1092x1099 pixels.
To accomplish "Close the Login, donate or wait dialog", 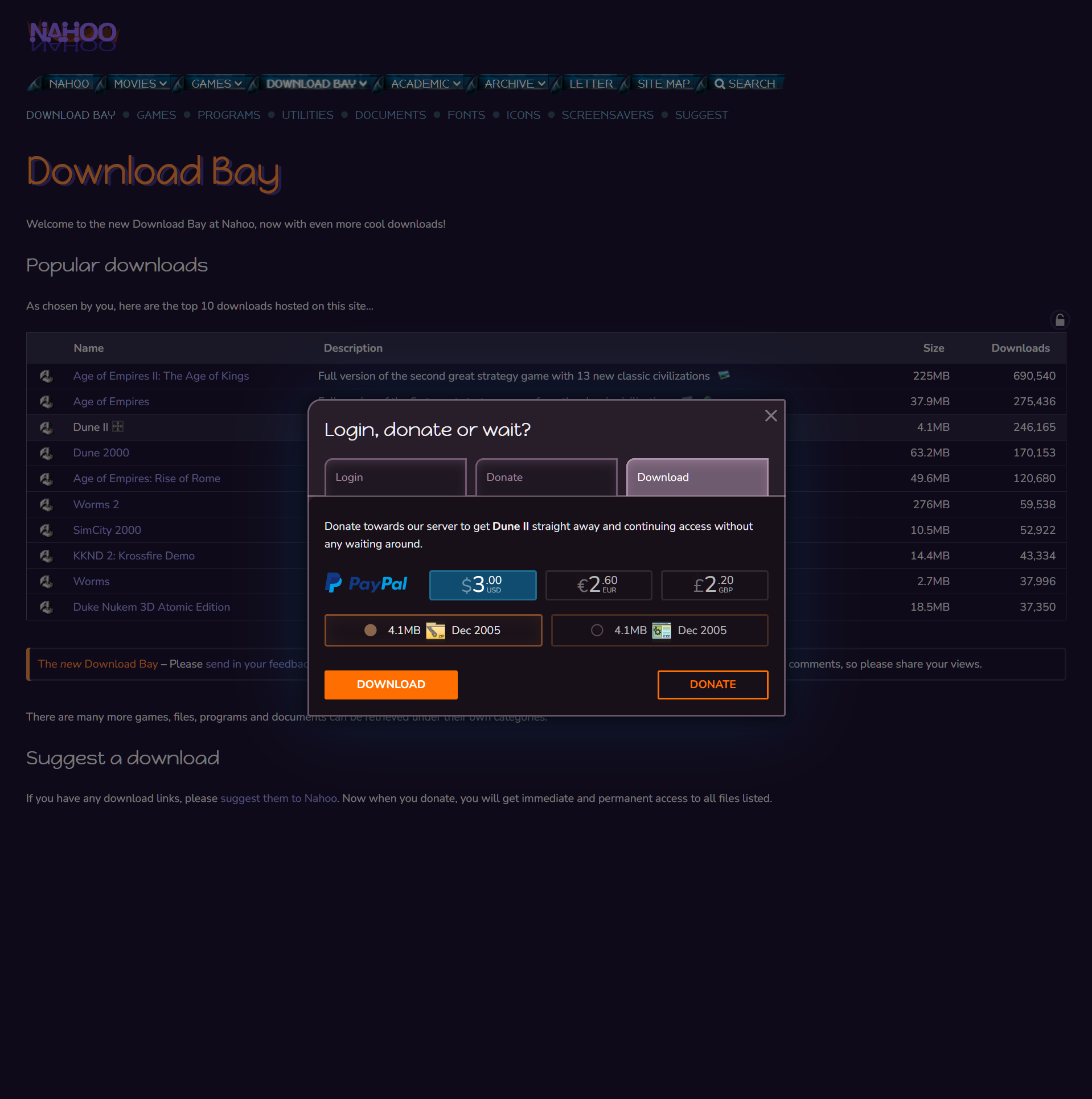I will (771, 416).
